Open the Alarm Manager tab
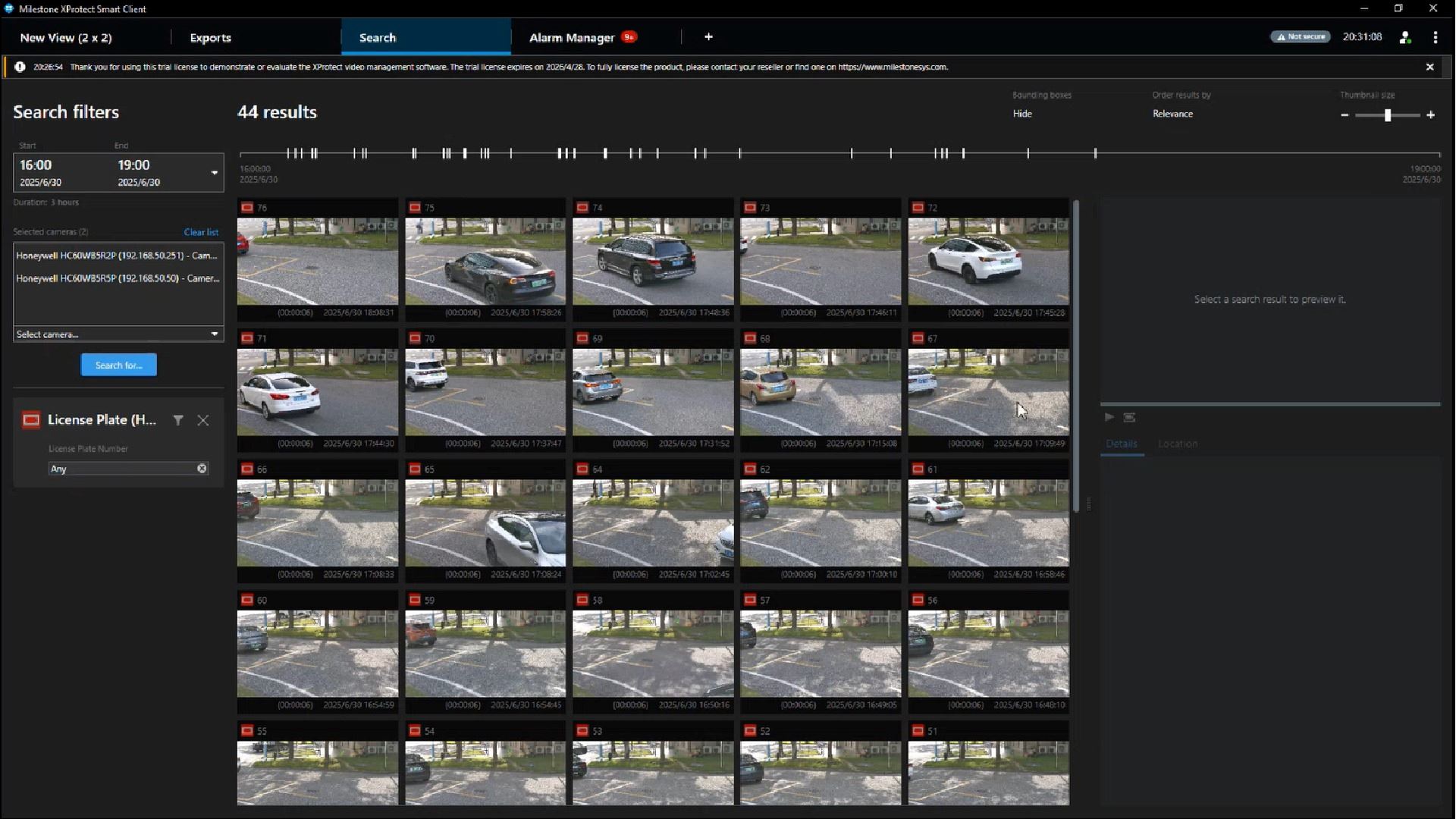Image resolution: width=1456 pixels, height=819 pixels. pyautogui.click(x=572, y=37)
